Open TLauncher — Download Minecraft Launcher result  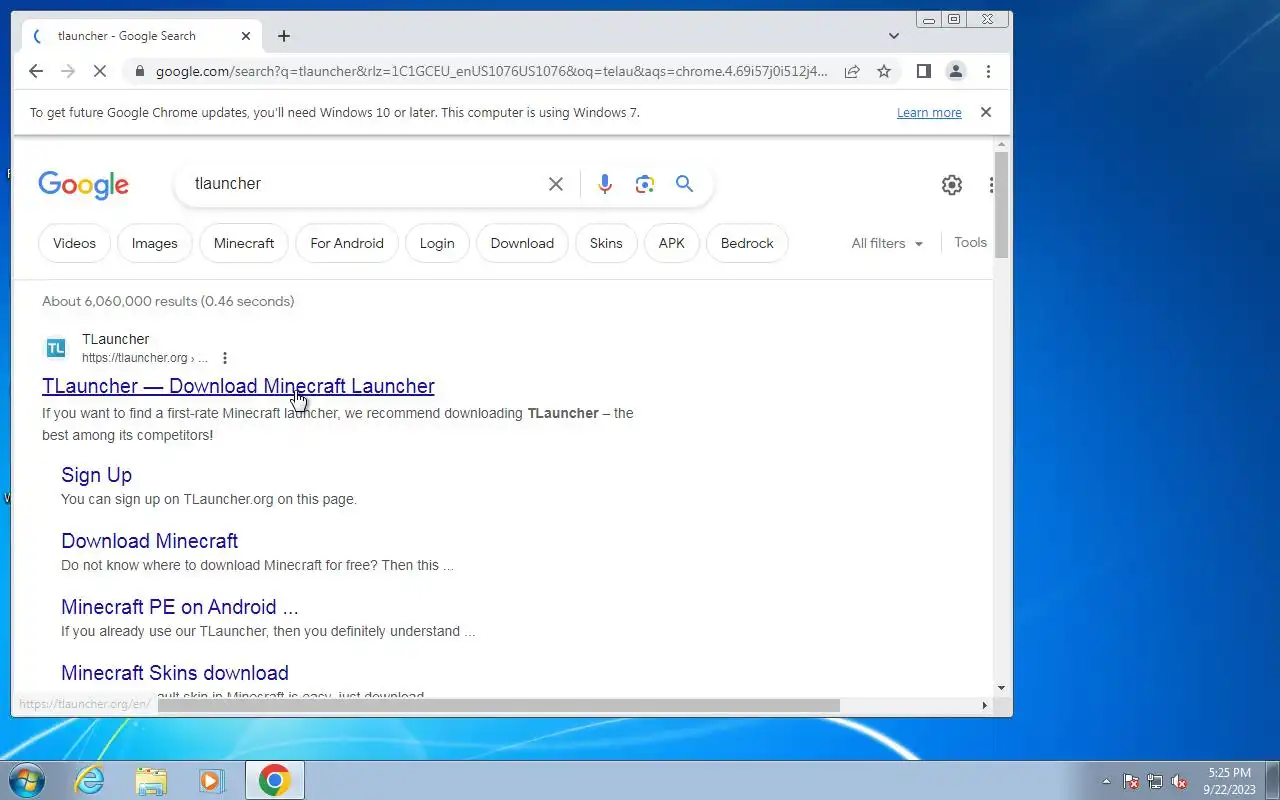point(238,386)
